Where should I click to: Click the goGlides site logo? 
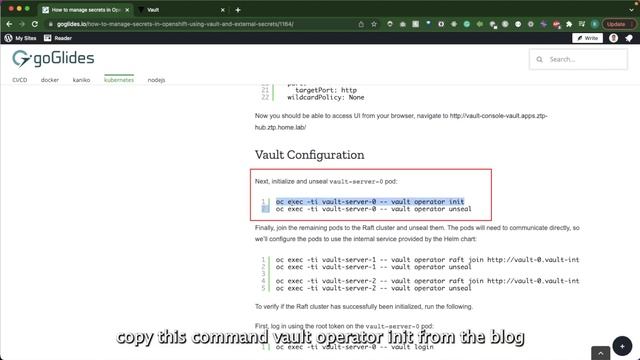coord(53,59)
